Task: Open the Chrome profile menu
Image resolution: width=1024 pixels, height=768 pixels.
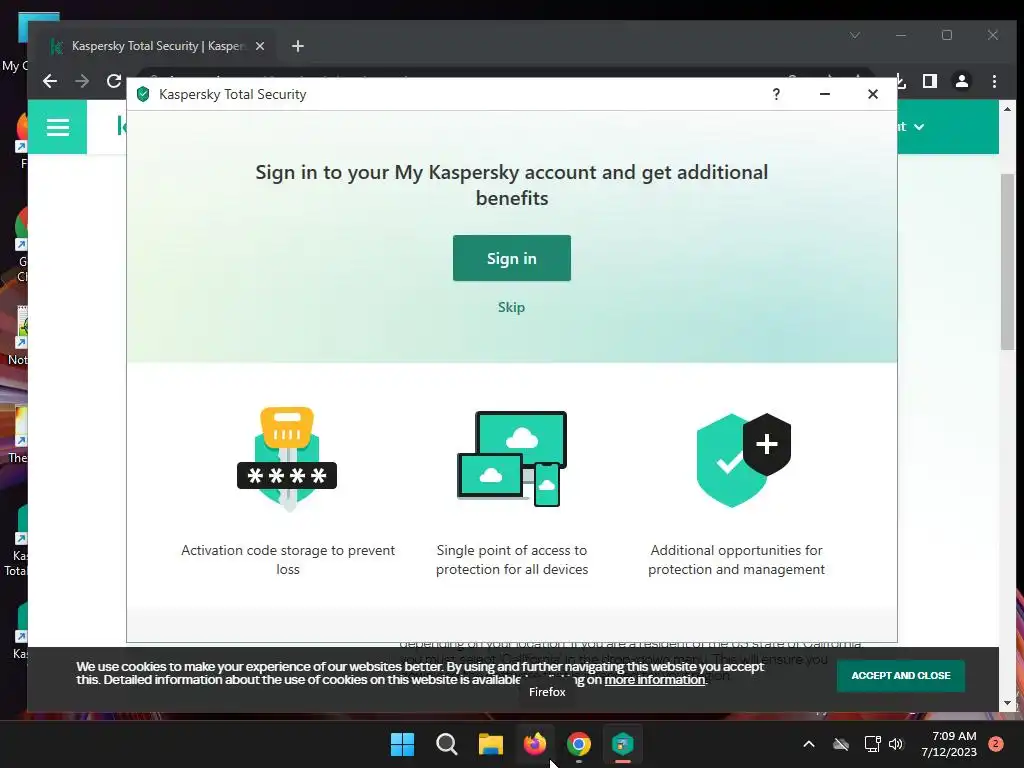Action: point(962,81)
